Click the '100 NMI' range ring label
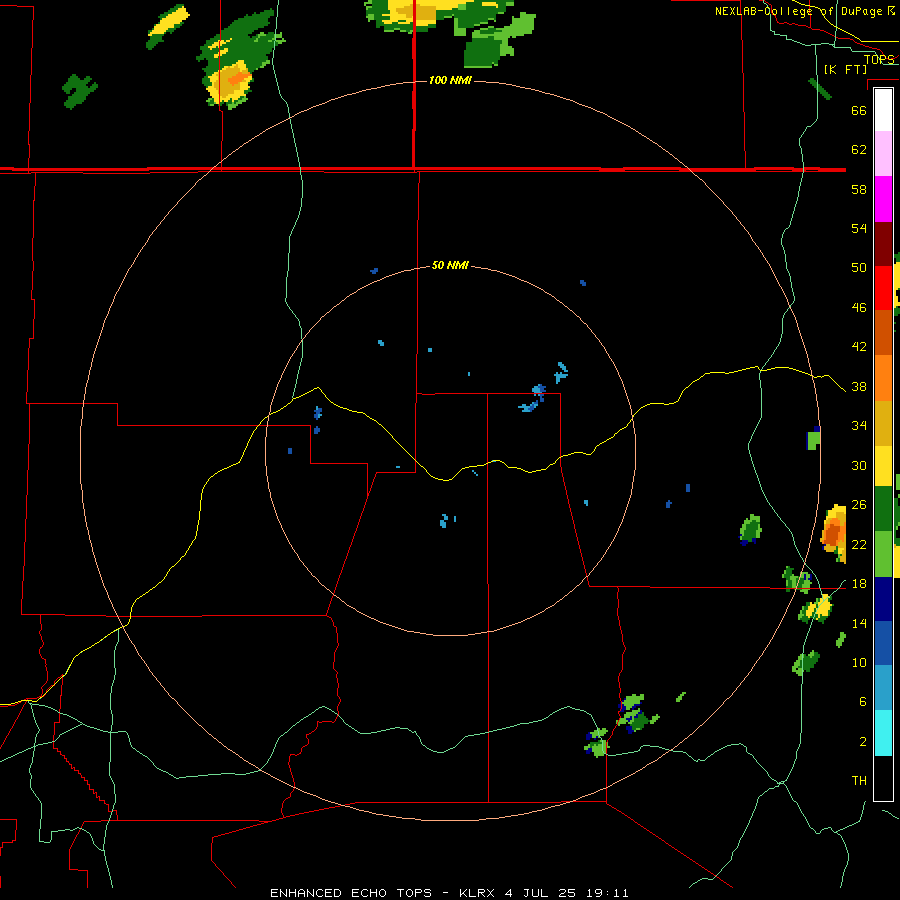 point(450,80)
